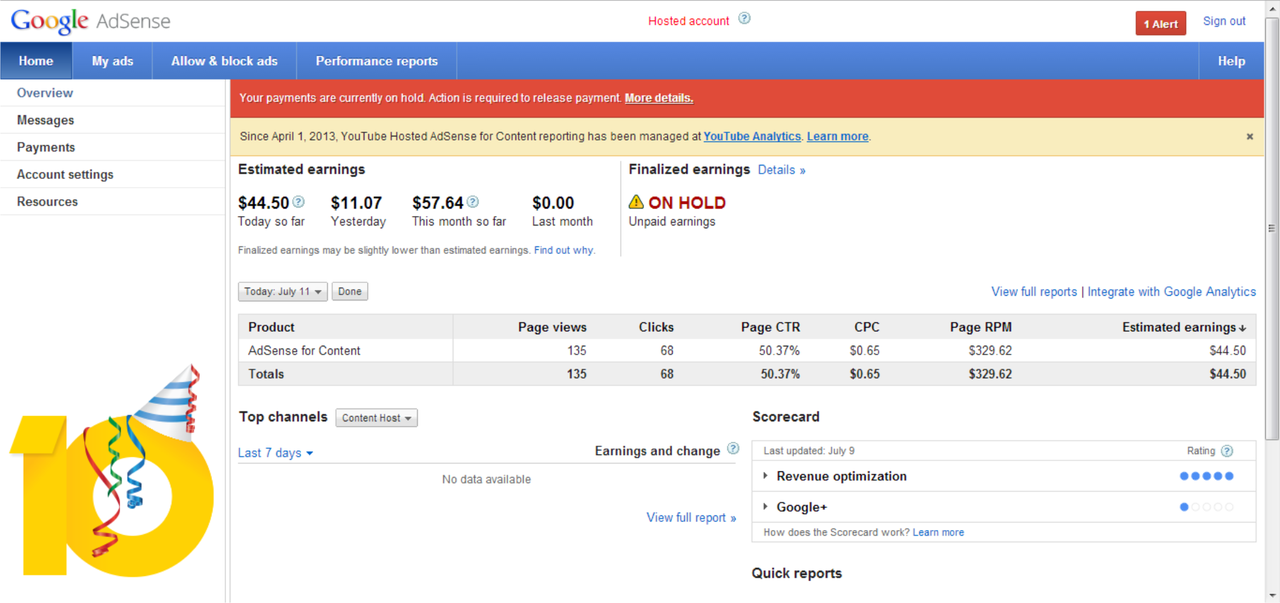Click the Quick reports heading
Image resolution: width=1280 pixels, height=603 pixels.
pos(797,573)
